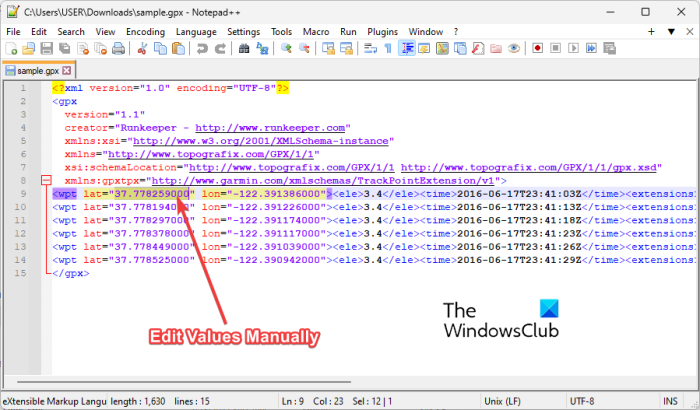Open the Replace dialog icon

coord(262,48)
